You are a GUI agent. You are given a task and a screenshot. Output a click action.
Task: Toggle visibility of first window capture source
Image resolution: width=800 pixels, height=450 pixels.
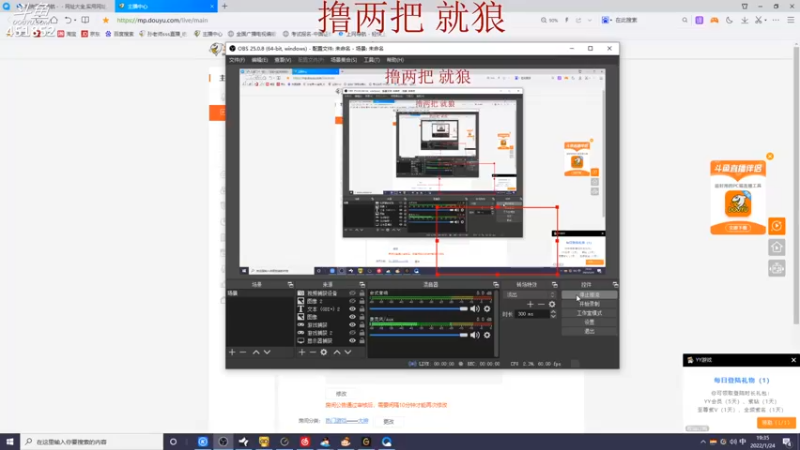(352, 325)
